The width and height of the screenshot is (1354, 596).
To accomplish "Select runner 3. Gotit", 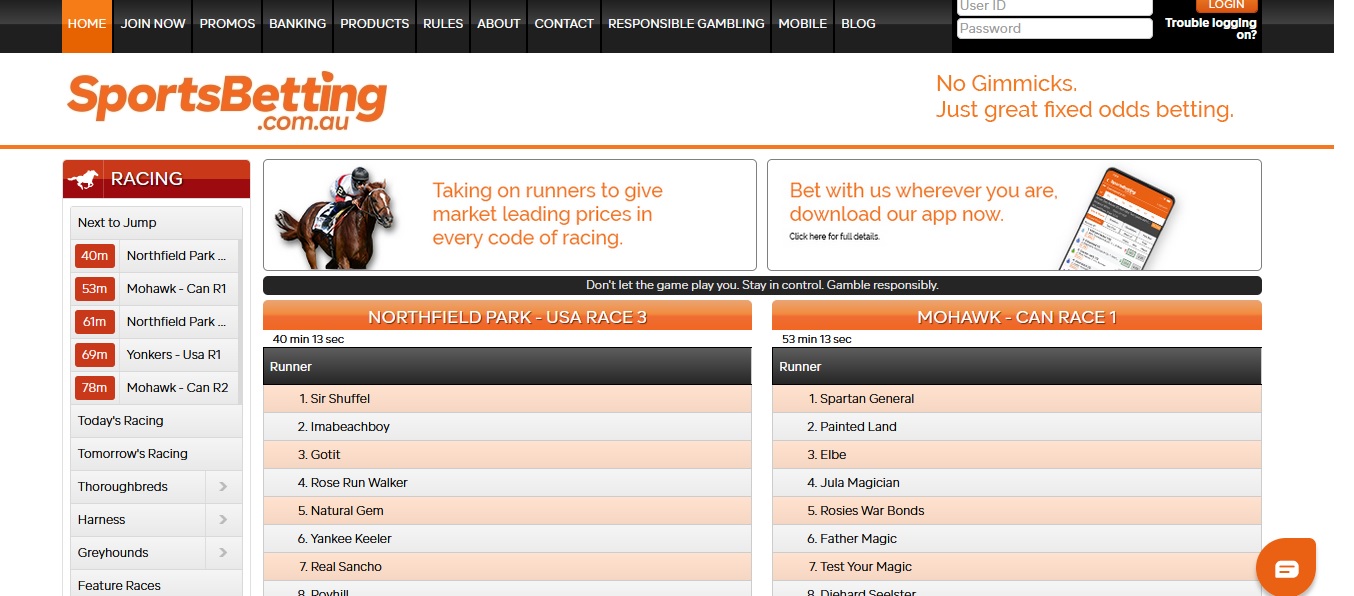I will 507,455.
